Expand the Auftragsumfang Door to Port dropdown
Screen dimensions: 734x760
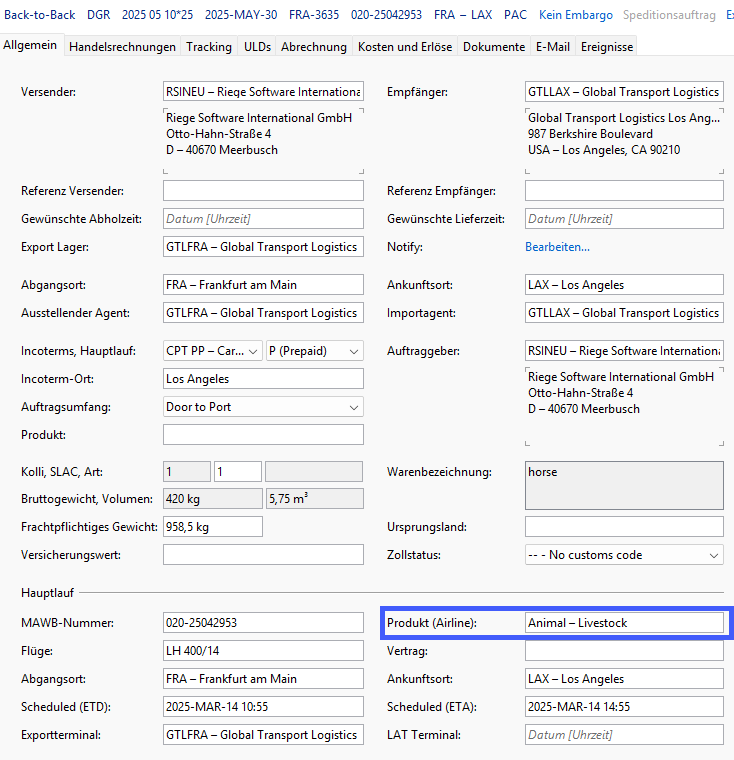coord(263,407)
